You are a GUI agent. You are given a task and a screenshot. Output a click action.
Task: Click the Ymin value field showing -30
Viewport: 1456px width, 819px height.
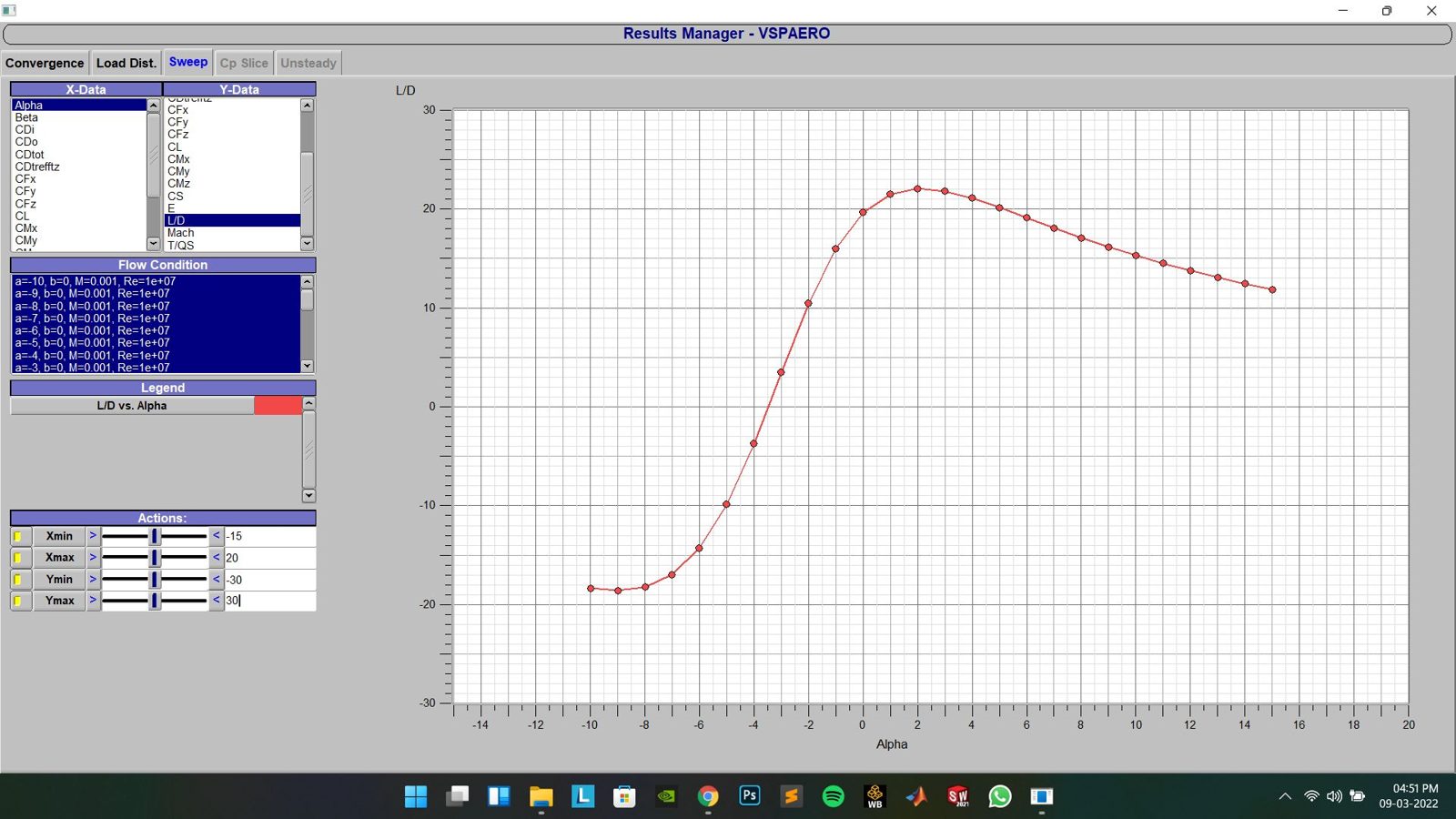coord(270,580)
